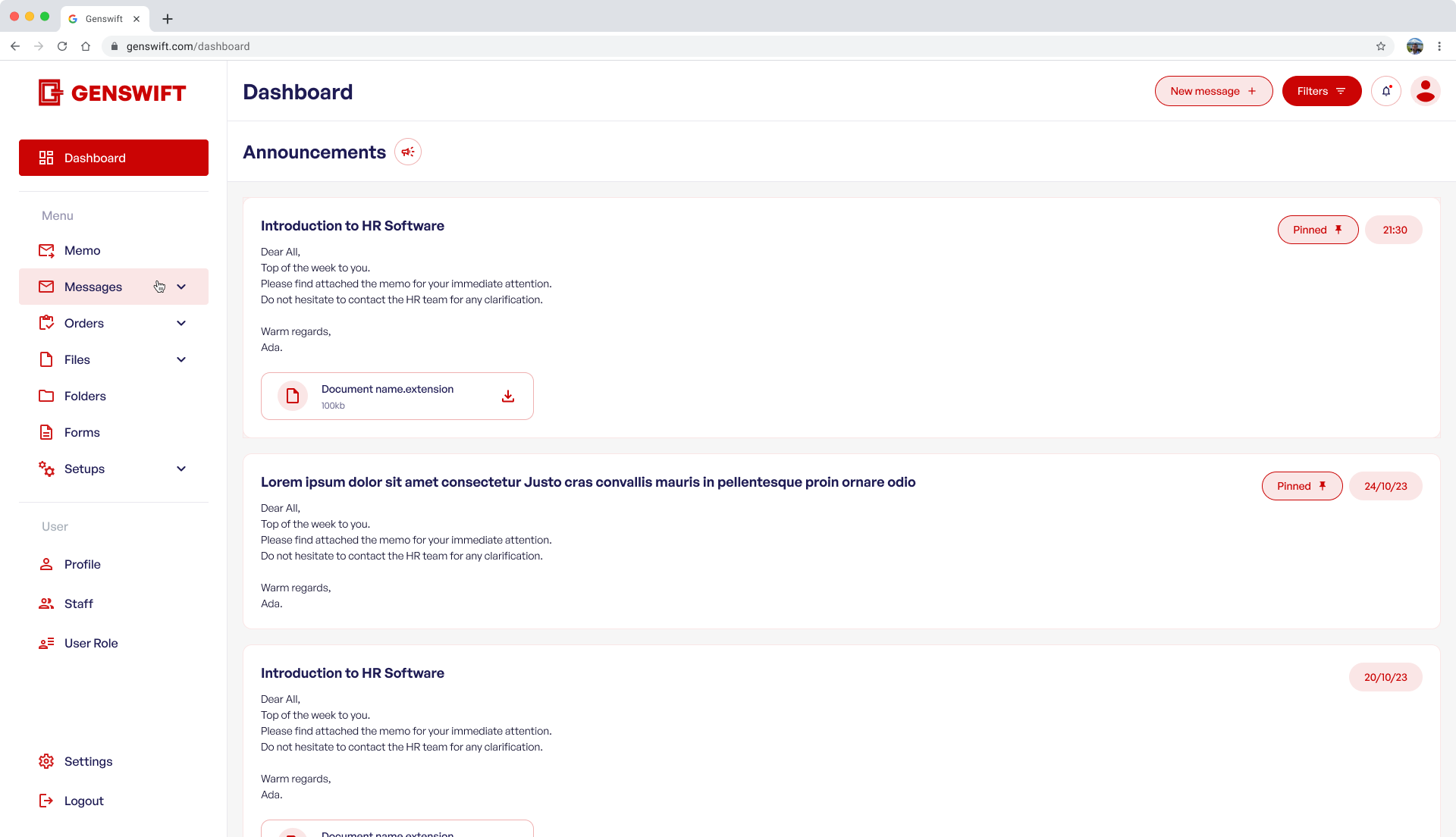
Task: Open the Settings gear in sidebar
Action: (46, 761)
